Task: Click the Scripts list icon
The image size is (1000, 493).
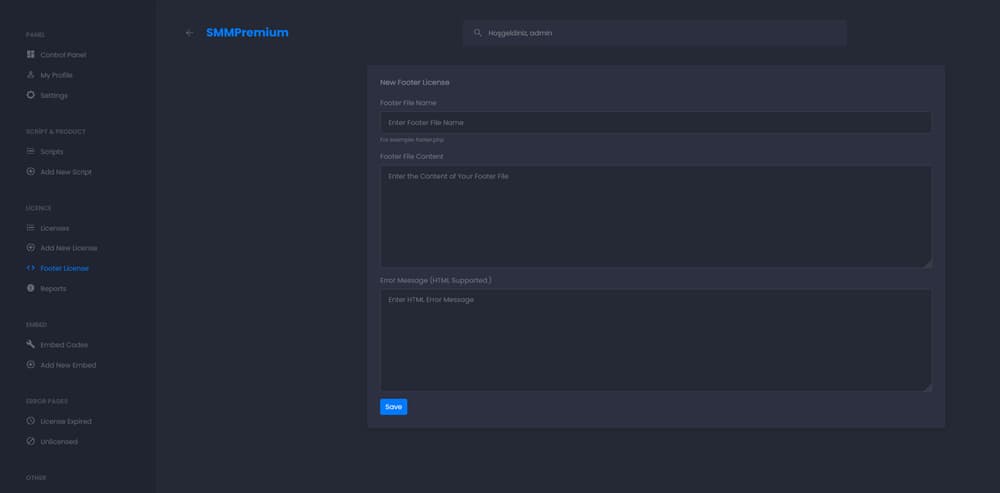Action: point(31,152)
